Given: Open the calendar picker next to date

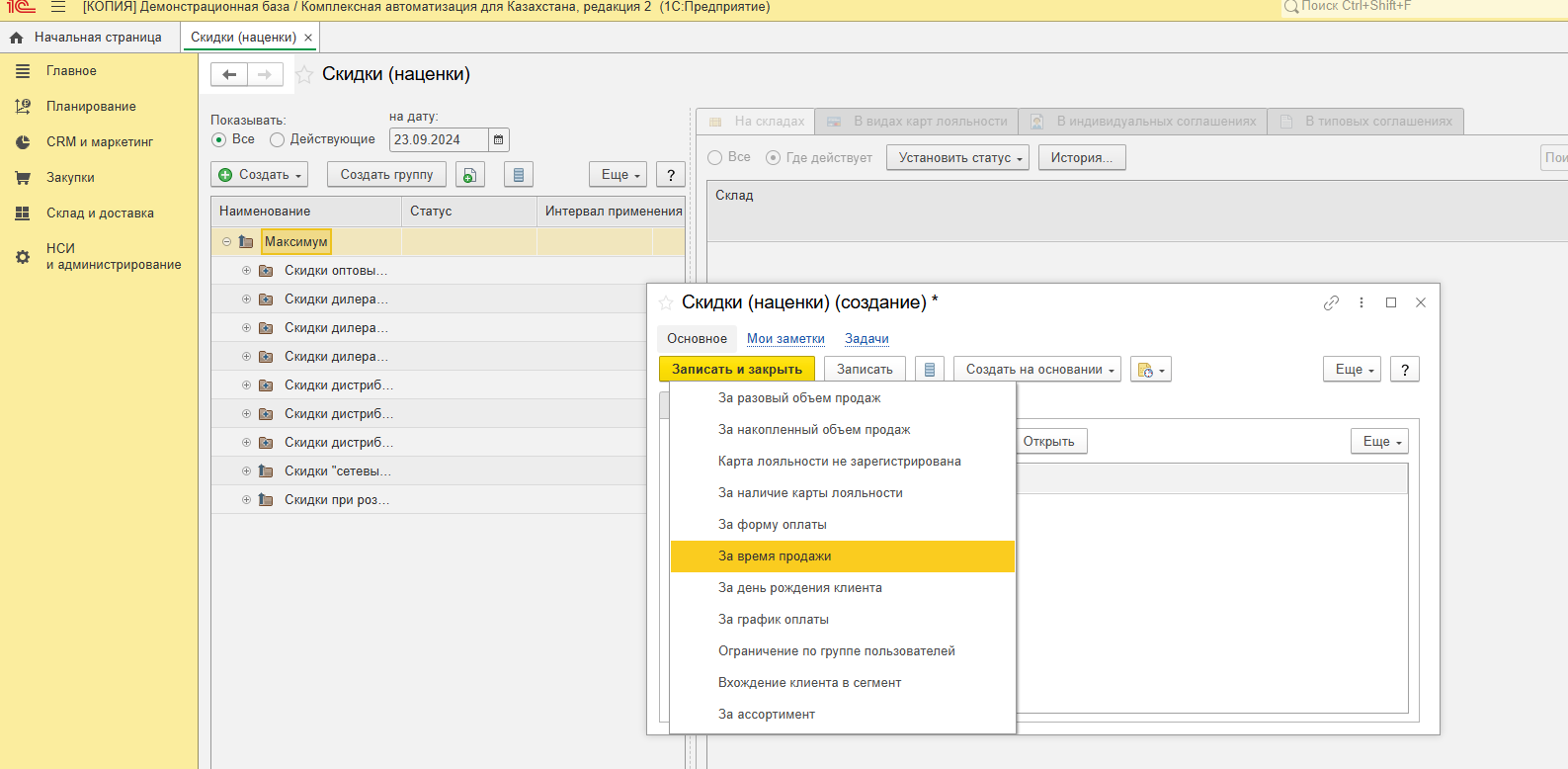Looking at the screenshot, I should pyautogui.click(x=499, y=140).
